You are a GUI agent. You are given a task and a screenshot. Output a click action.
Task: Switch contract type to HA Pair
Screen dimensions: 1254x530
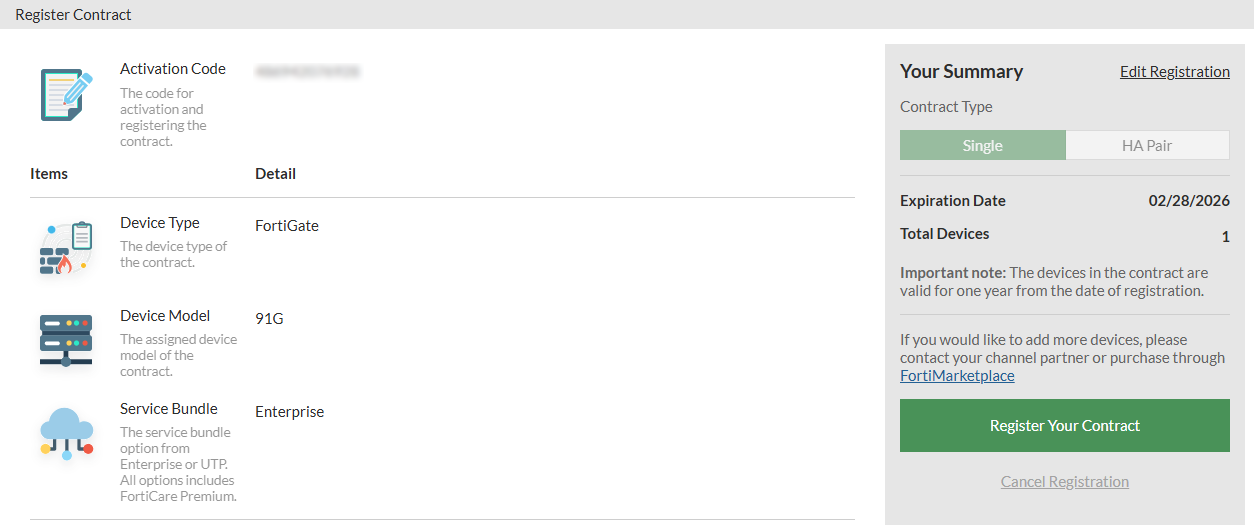[x=1146, y=146]
